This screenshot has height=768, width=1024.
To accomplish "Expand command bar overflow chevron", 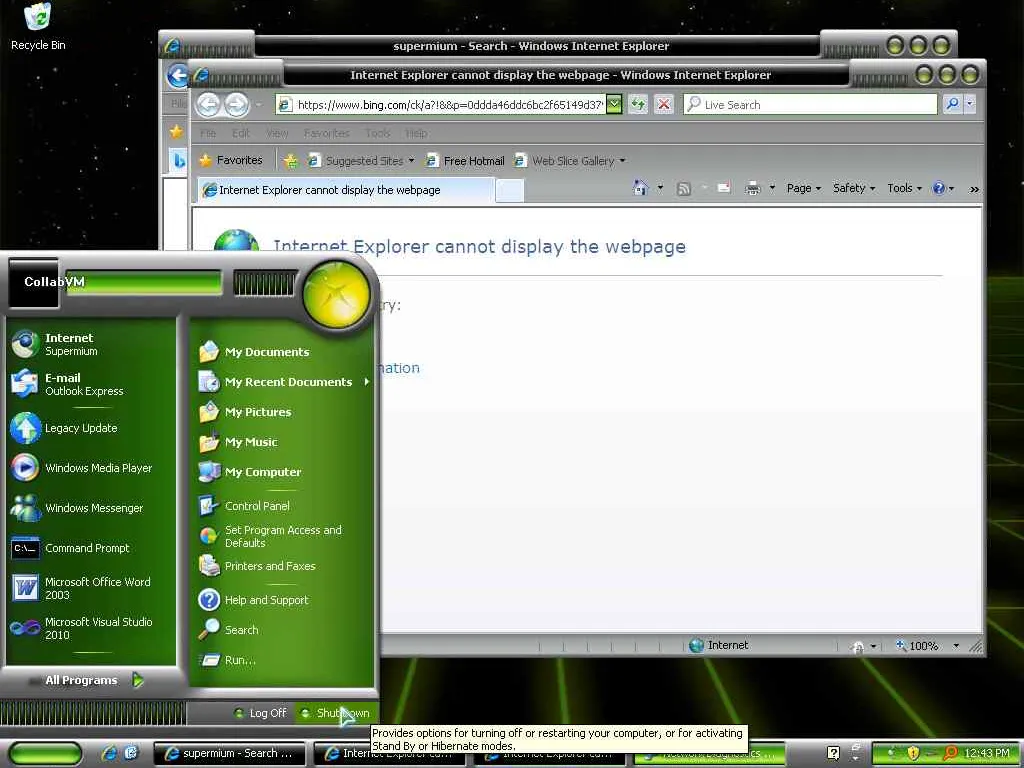I will click(x=974, y=189).
